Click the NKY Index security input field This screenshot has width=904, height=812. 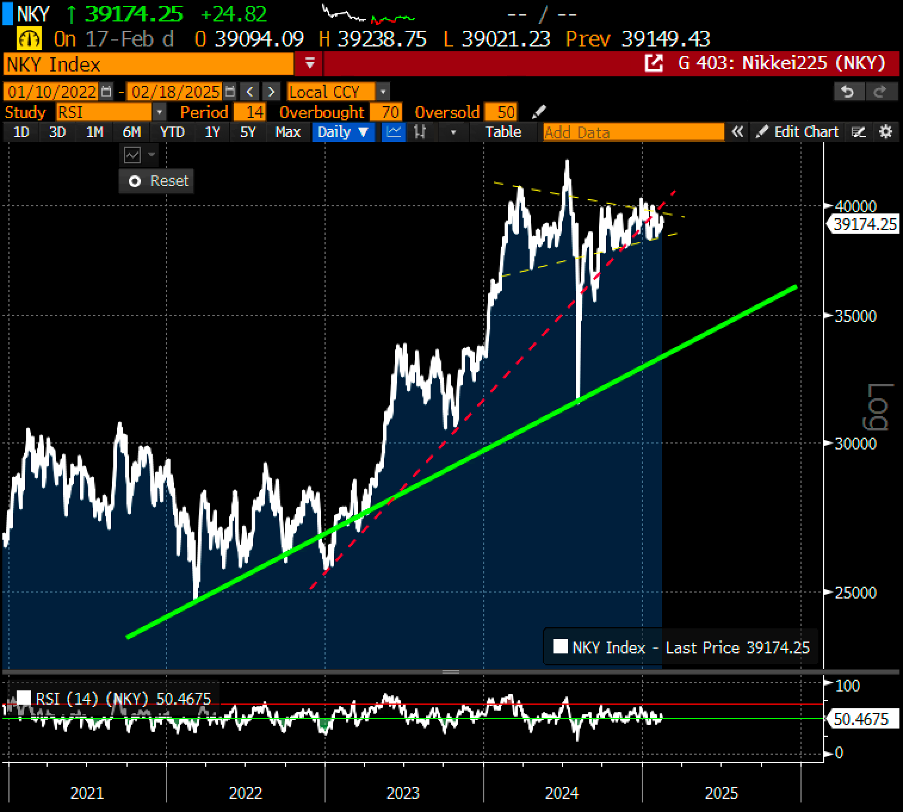coord(149,64)
